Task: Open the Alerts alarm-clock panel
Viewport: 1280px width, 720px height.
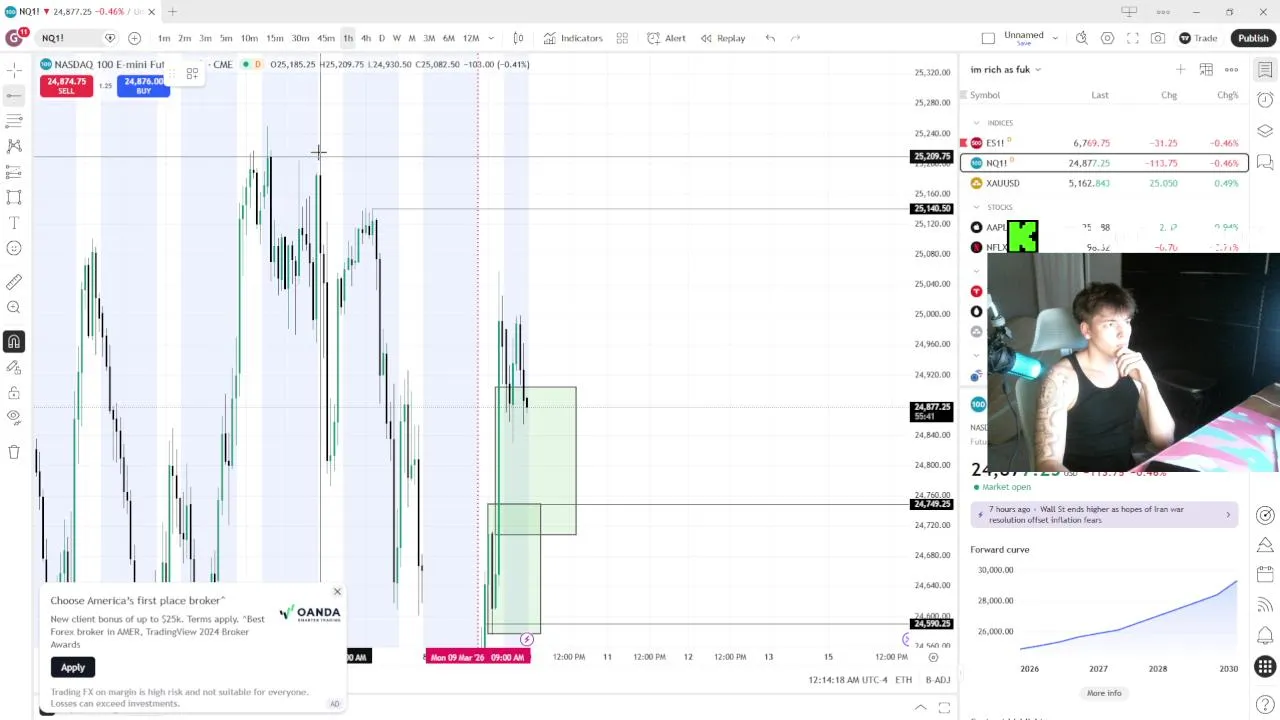Action: click(x=1265, y=100)
